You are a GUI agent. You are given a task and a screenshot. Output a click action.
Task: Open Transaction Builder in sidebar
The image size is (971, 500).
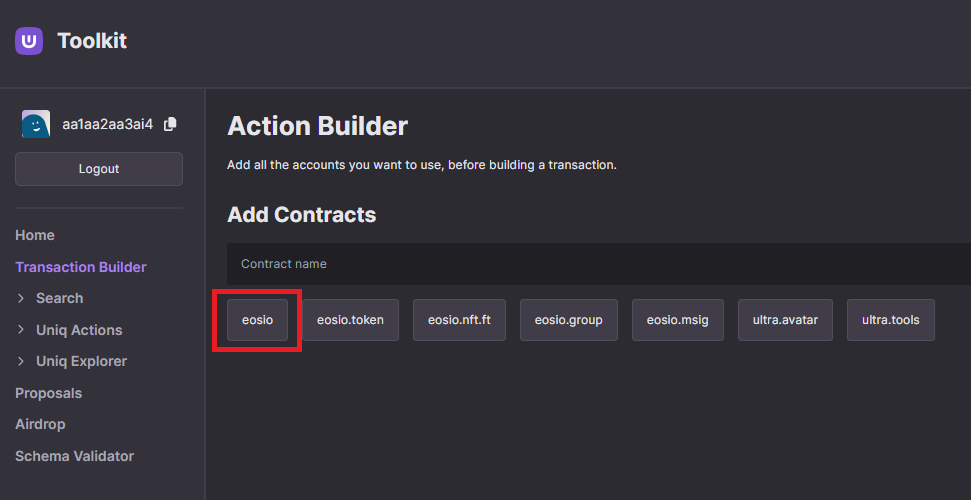81,267
